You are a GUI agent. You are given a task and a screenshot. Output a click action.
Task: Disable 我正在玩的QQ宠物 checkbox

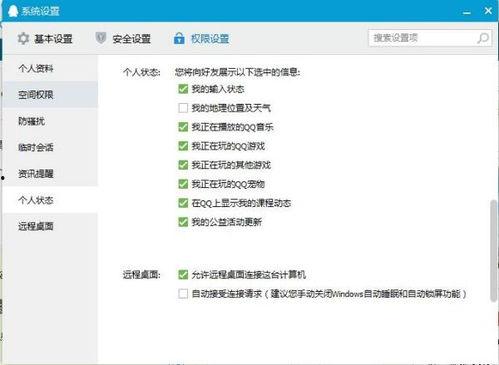point(183,184)
